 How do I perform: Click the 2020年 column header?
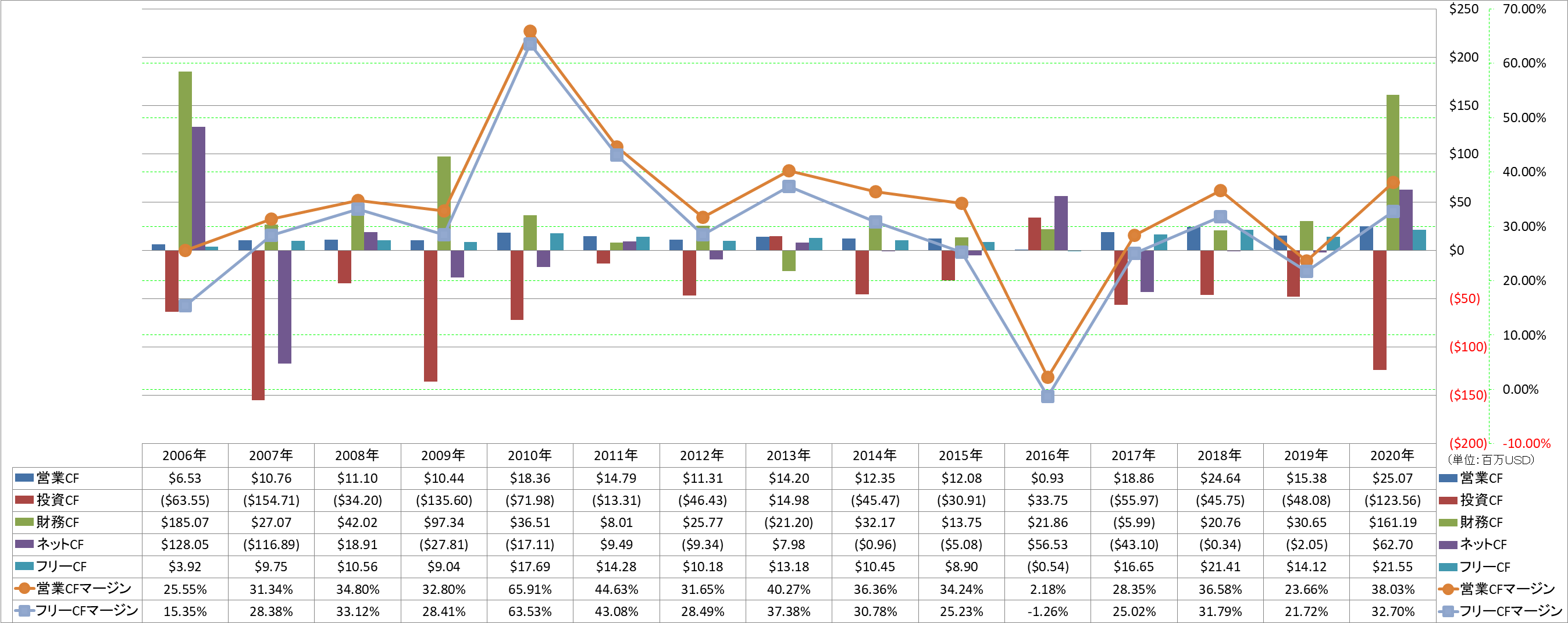(x=1392, y=455)
